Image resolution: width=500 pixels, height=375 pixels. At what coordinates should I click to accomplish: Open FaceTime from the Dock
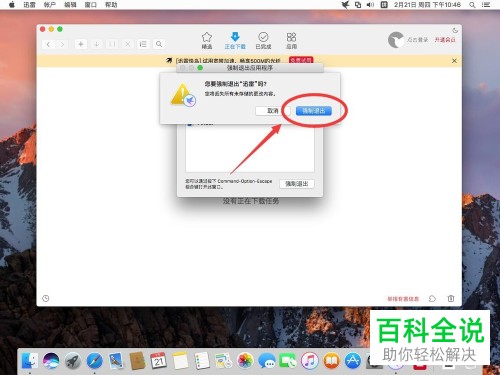[288, 361]
